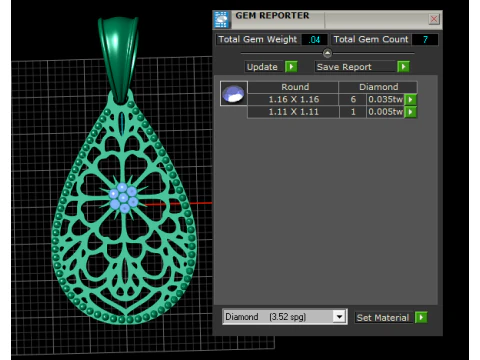The height and width of the screenshot is (360, 480).
Task: Click the quantity 6 cell
Action: 353,99
